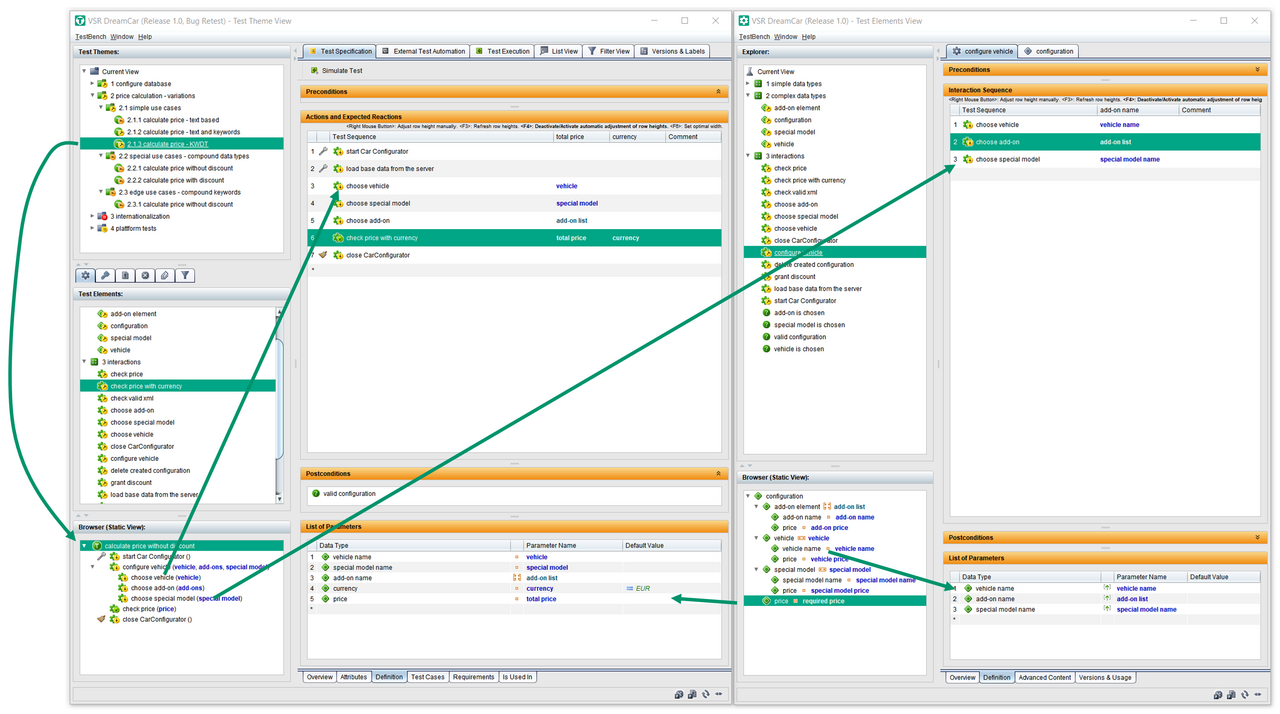Screen dimensions: 1280x714
Task: Click the green check icon beside valid configuration postcondition
Action: tap(315, 494)
